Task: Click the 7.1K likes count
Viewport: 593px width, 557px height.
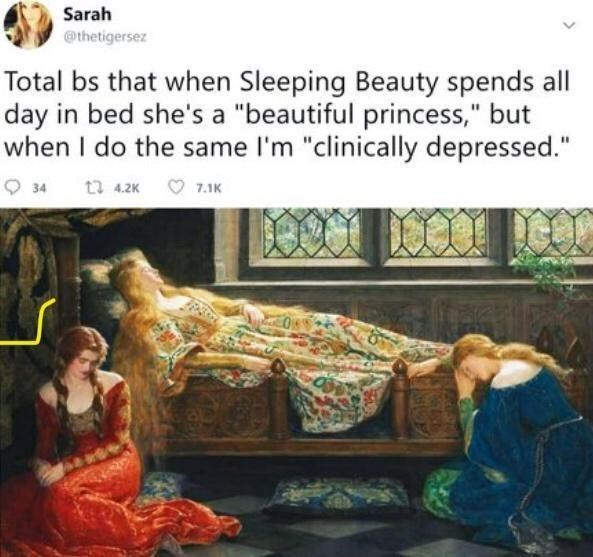Action: pos(208,188)
